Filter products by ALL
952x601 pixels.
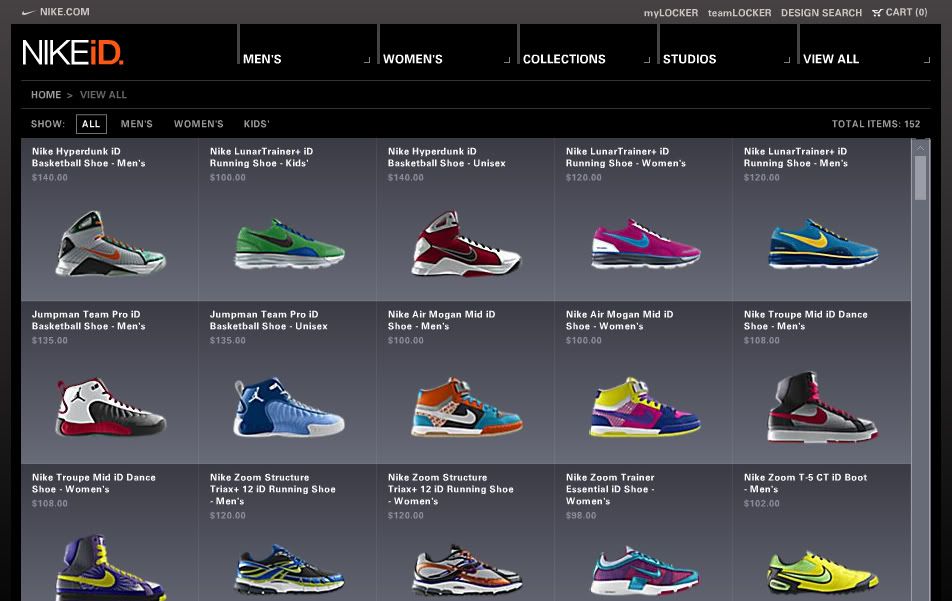pos(91,124)
